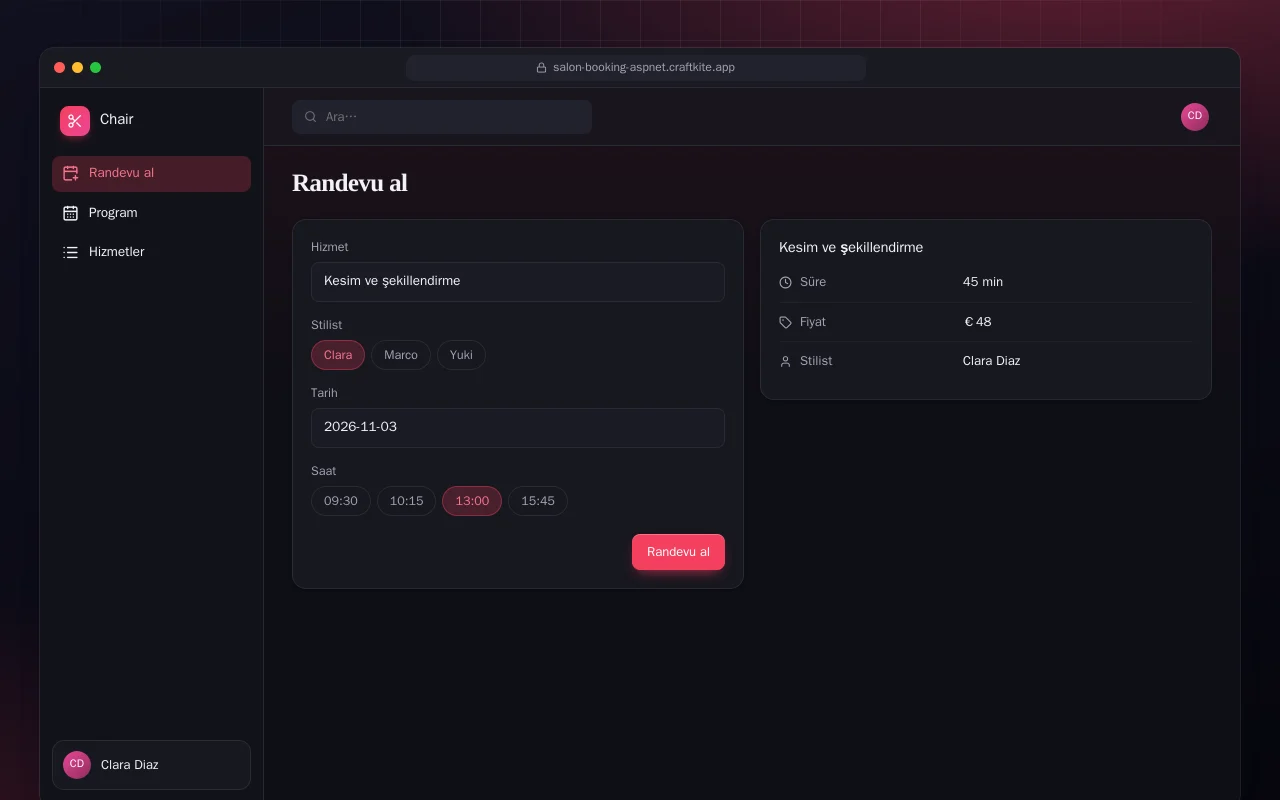Click the search magnifier icon
Screen dimensions: 1280x800
311,117
